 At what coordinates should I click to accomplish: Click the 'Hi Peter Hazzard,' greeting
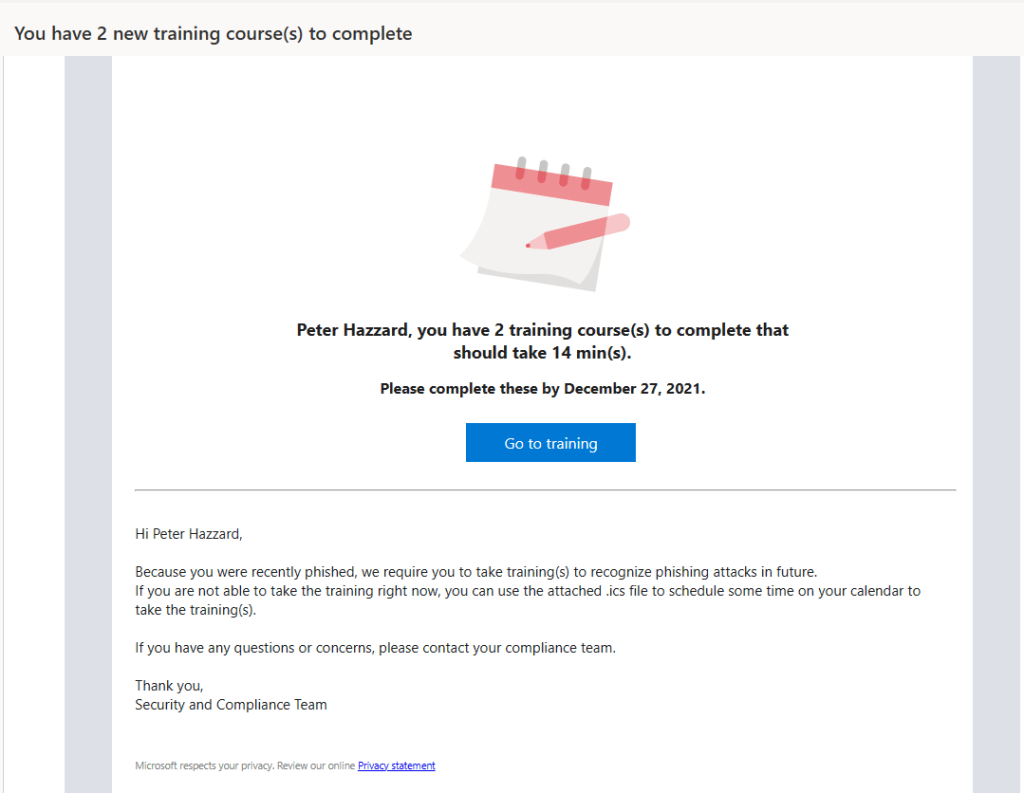coord(189,534)
